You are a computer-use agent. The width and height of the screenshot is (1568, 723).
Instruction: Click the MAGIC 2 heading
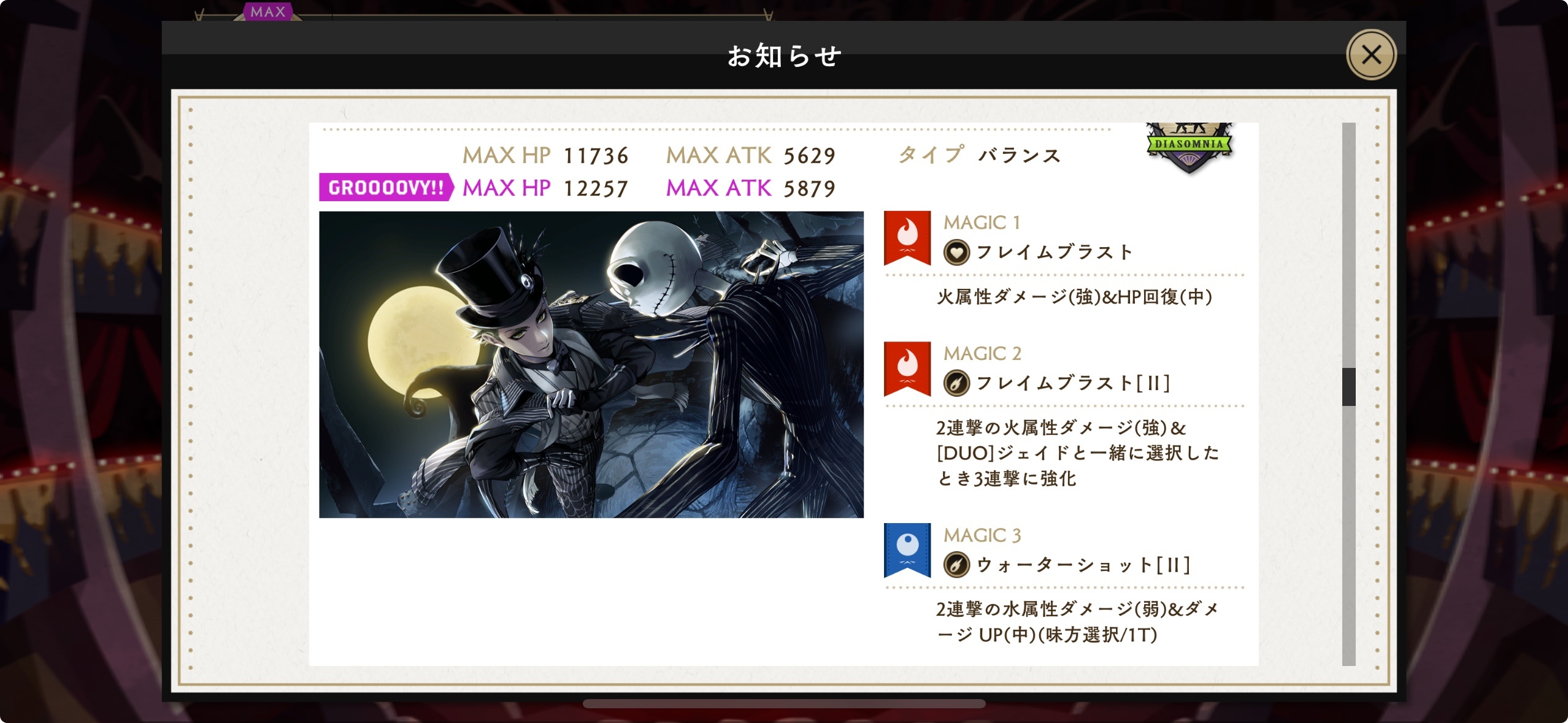point(982,353)
